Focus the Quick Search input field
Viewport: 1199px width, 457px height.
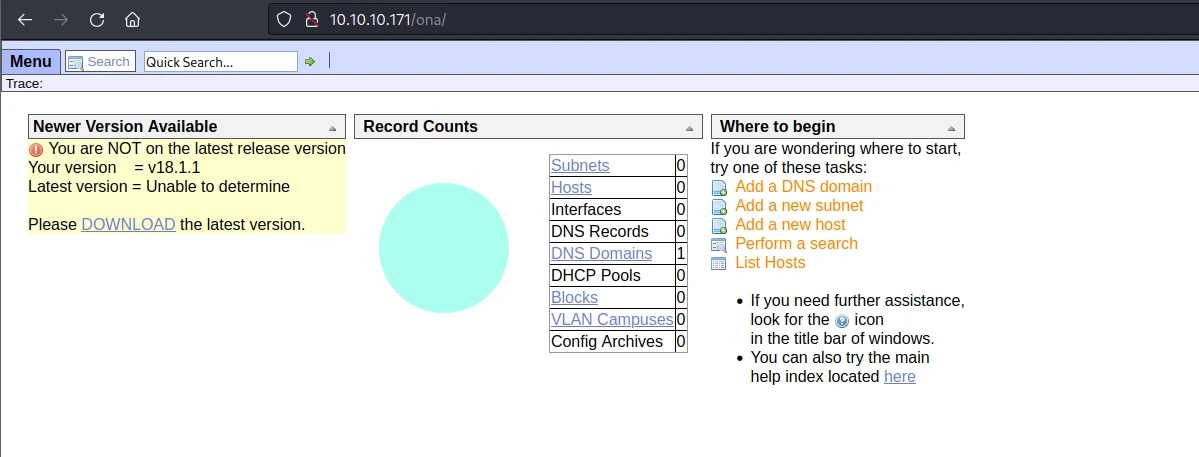[x=220, y=62]
